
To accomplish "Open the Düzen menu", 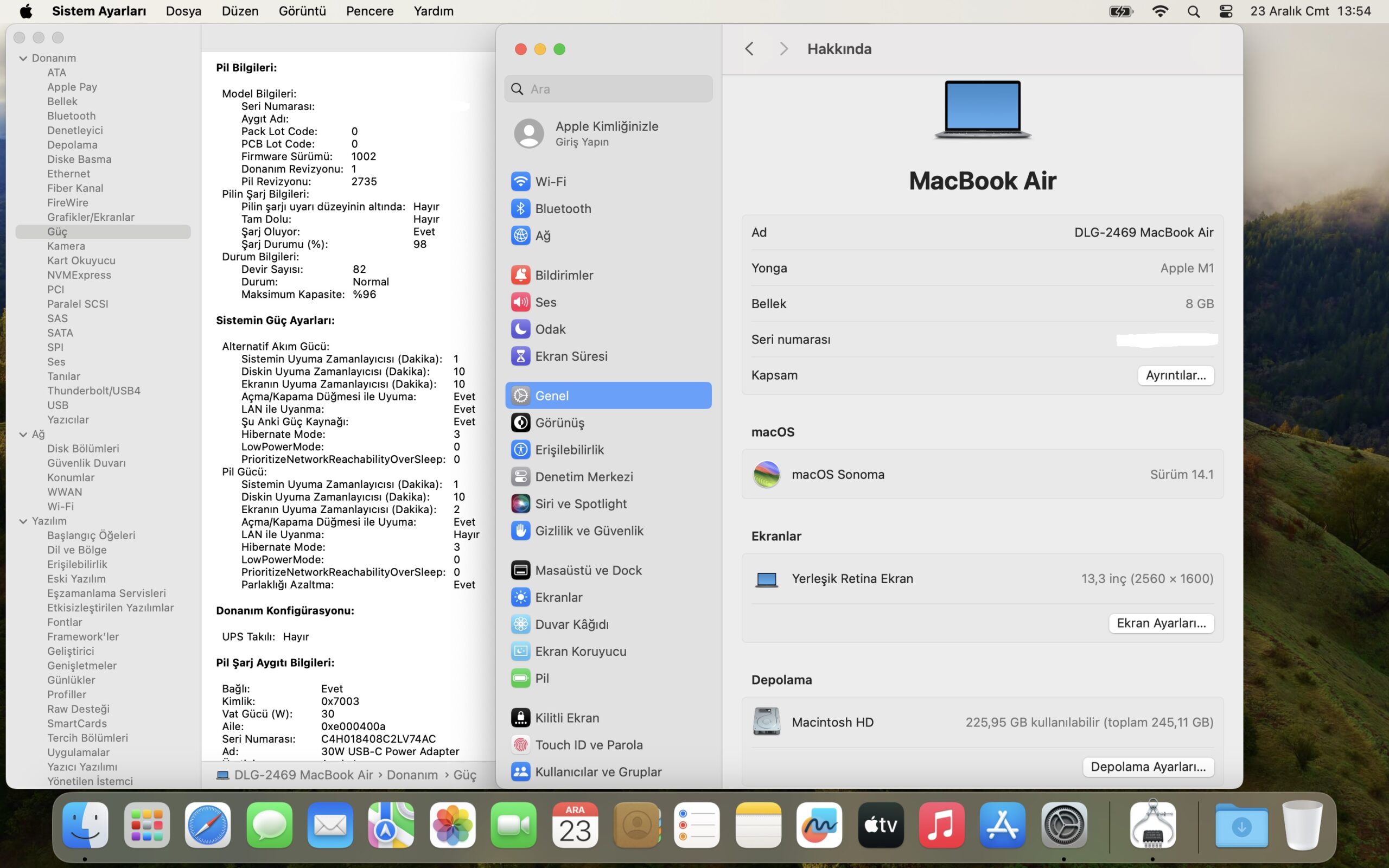I will coord(240,11).
